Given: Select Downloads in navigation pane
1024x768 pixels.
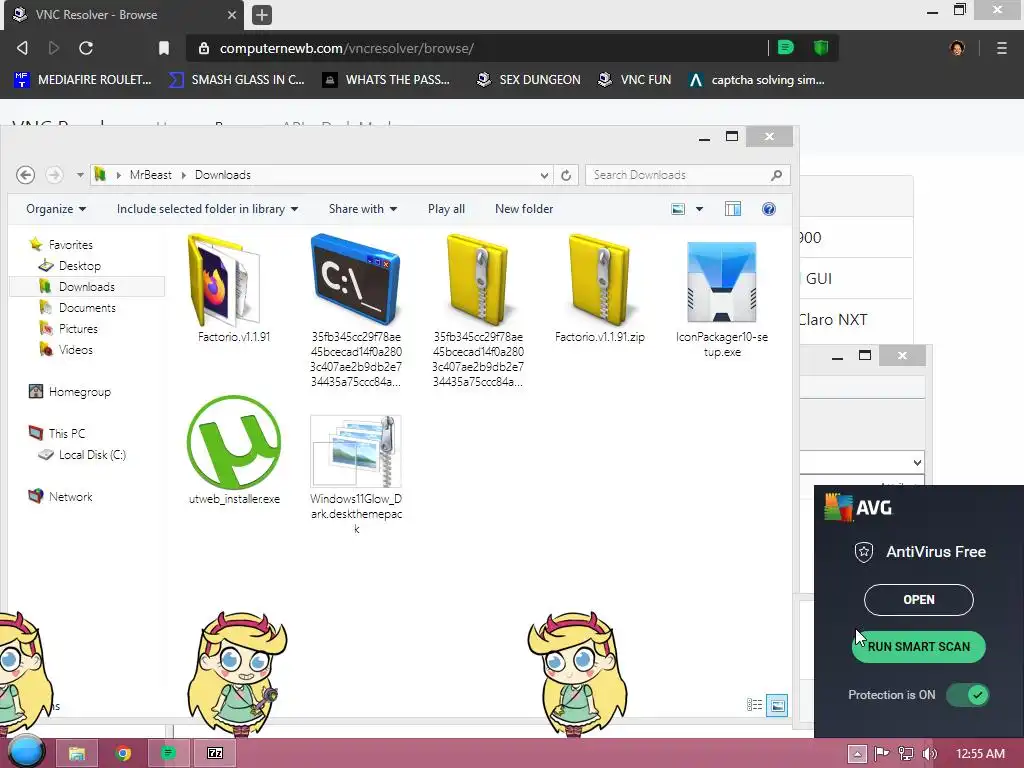Looking at the screenshot, I should tap(86, 287).
